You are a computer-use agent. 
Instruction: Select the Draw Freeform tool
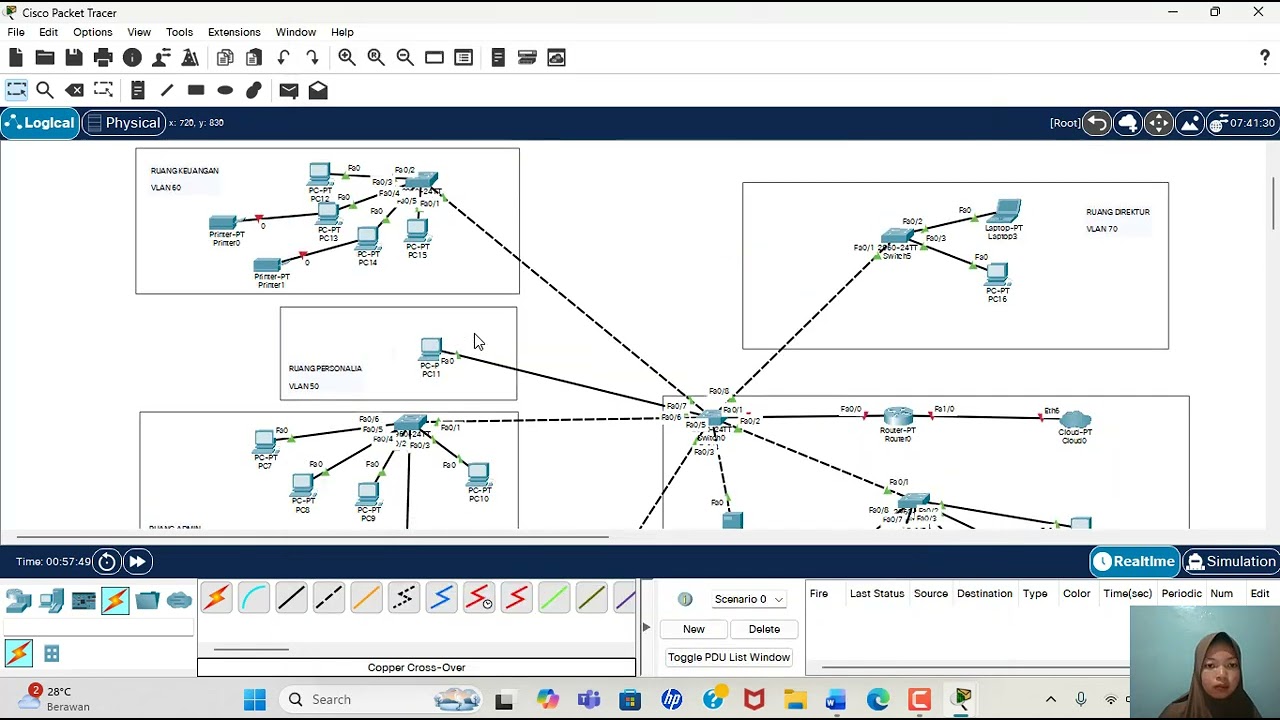(x=254, y=90)
